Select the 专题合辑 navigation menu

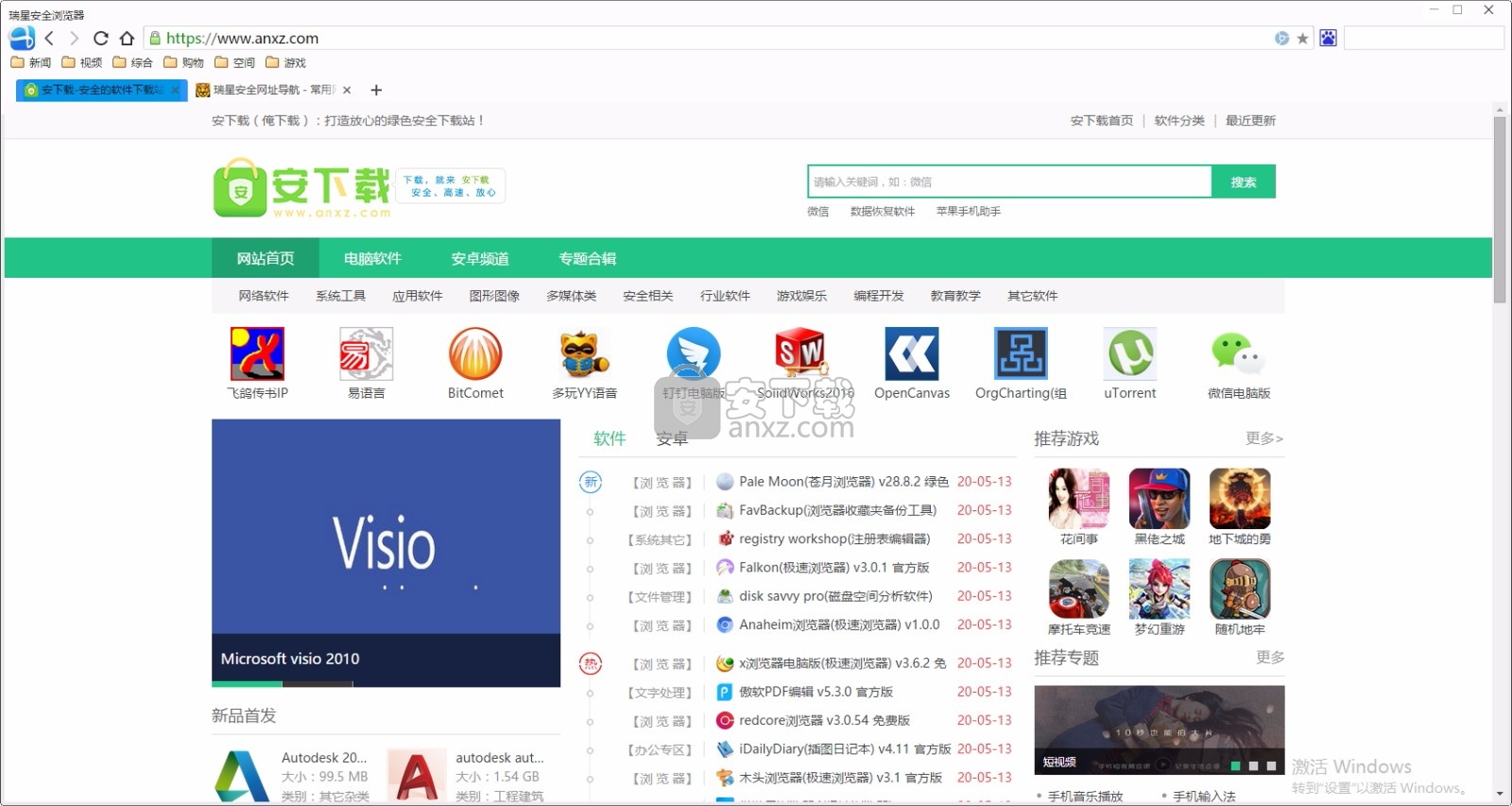pos(587,258)
